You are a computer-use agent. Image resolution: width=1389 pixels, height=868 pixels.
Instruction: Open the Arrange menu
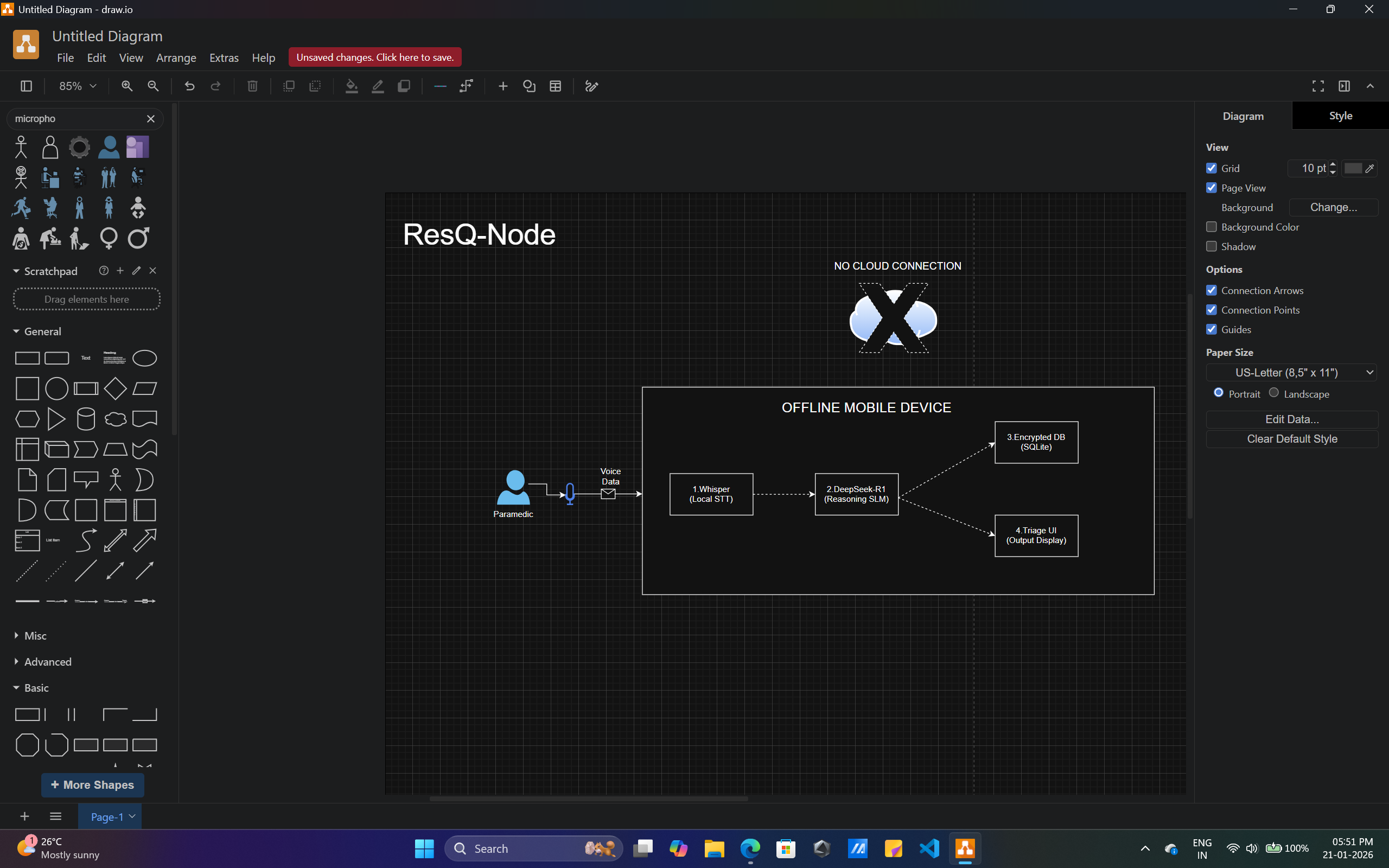click(x=176, y=58)
